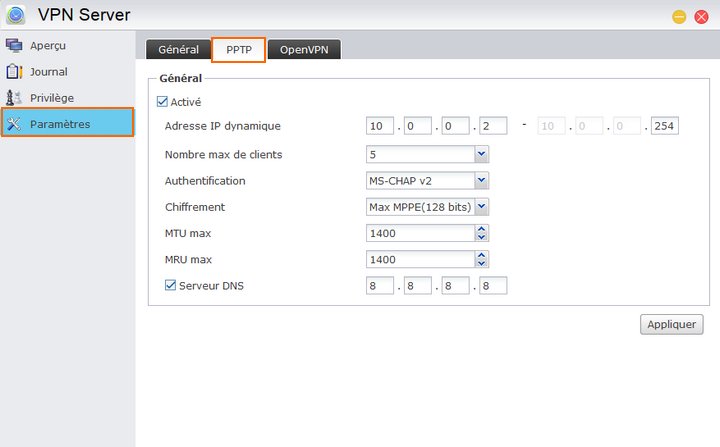Click the MTU max field
The image size is (720, 447).
pyautogui.click(x=420, y=233)
